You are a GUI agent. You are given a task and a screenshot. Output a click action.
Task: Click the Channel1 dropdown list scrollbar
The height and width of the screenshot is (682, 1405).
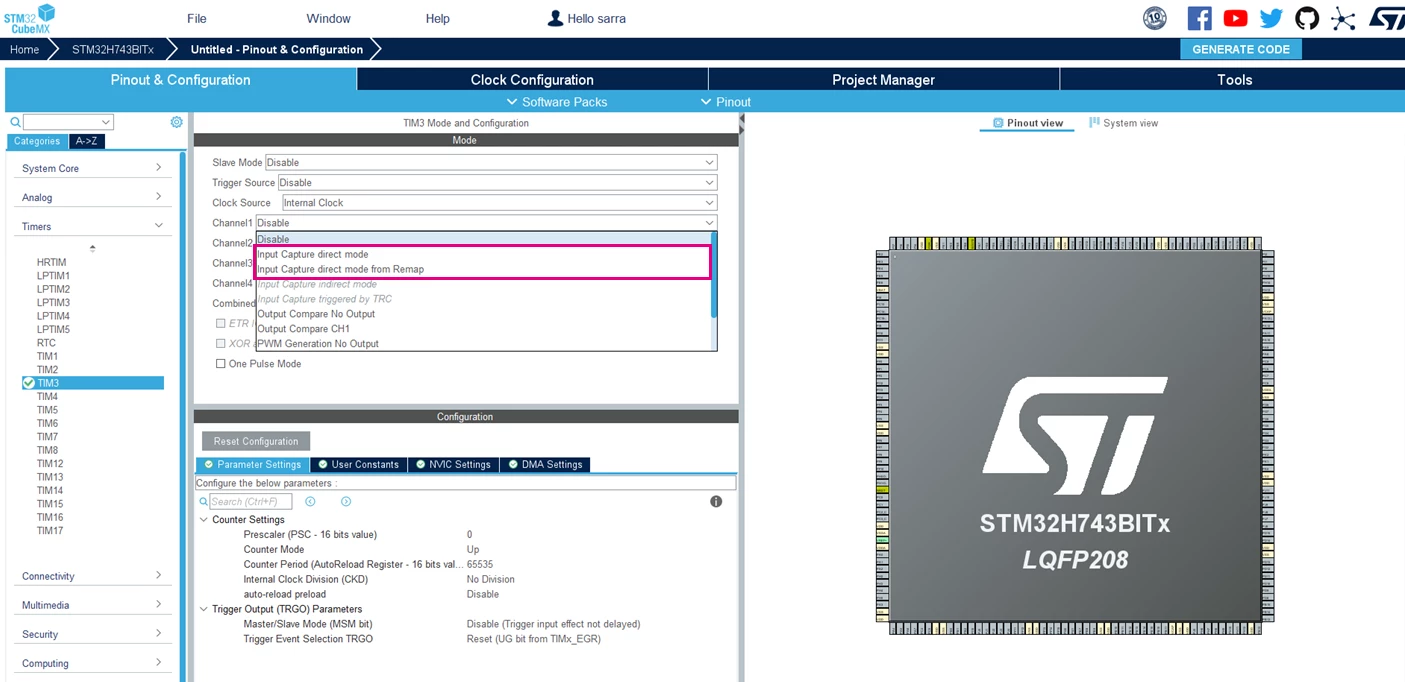[x=714, y=275]
